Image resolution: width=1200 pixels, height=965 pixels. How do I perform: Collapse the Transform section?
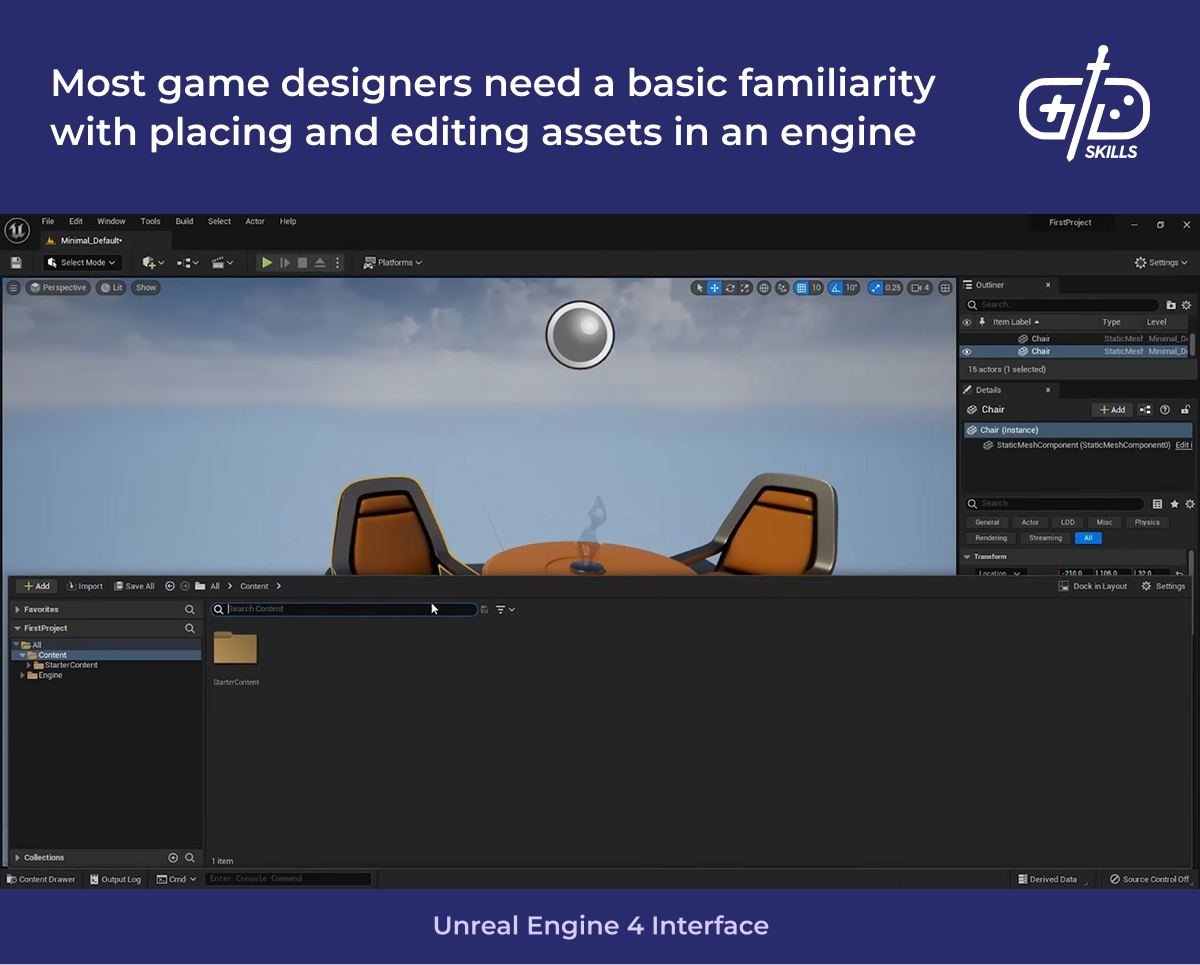click(x=967, y=557)
